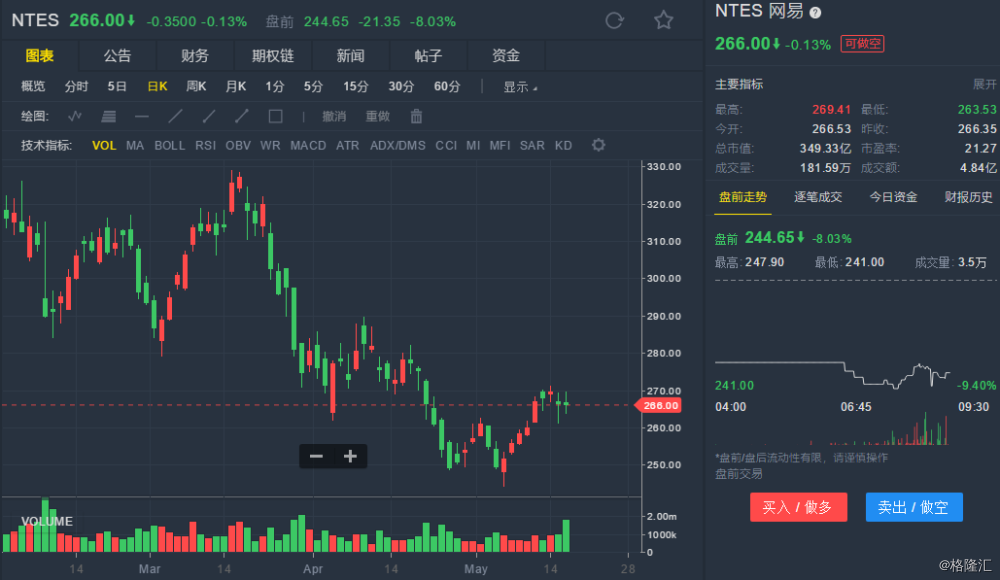
Task: Toggle the MA moving average indicator
Action: coord(135,145)
